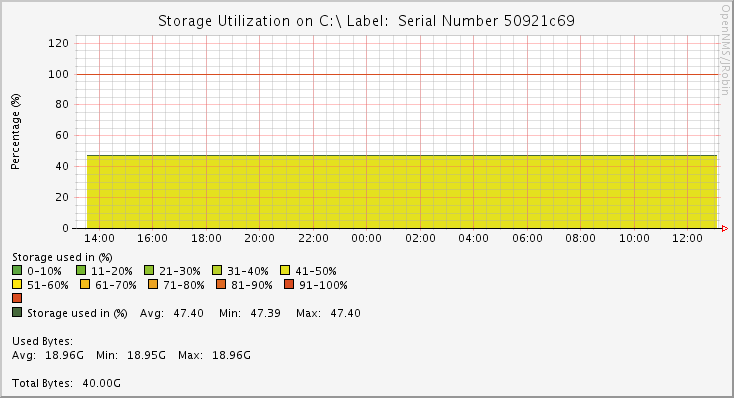Click the 61-70% legend color swatch

coord(85,284)
